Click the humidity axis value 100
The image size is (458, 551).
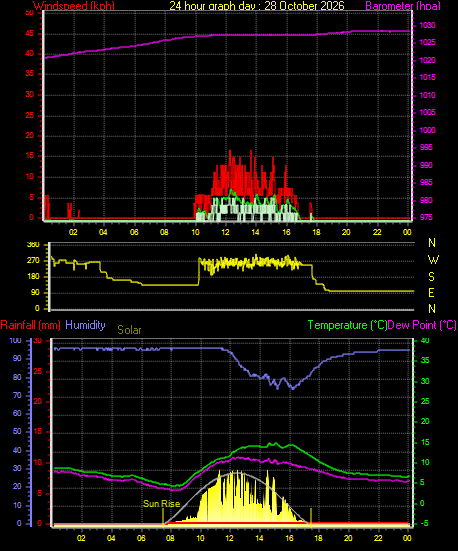[15, 341]
